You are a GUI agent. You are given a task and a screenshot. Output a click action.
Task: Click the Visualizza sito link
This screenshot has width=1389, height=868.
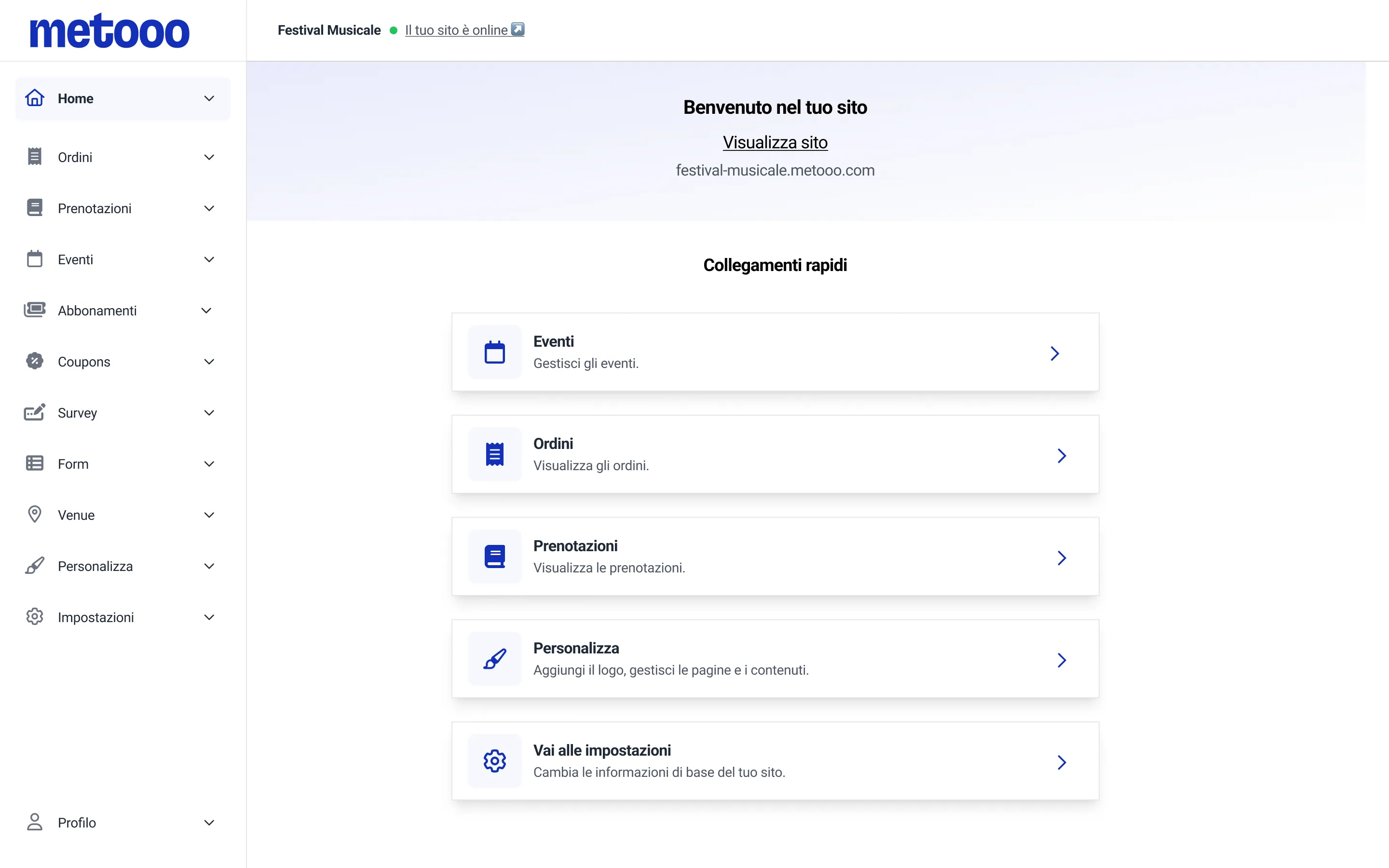tap(775, 142)
